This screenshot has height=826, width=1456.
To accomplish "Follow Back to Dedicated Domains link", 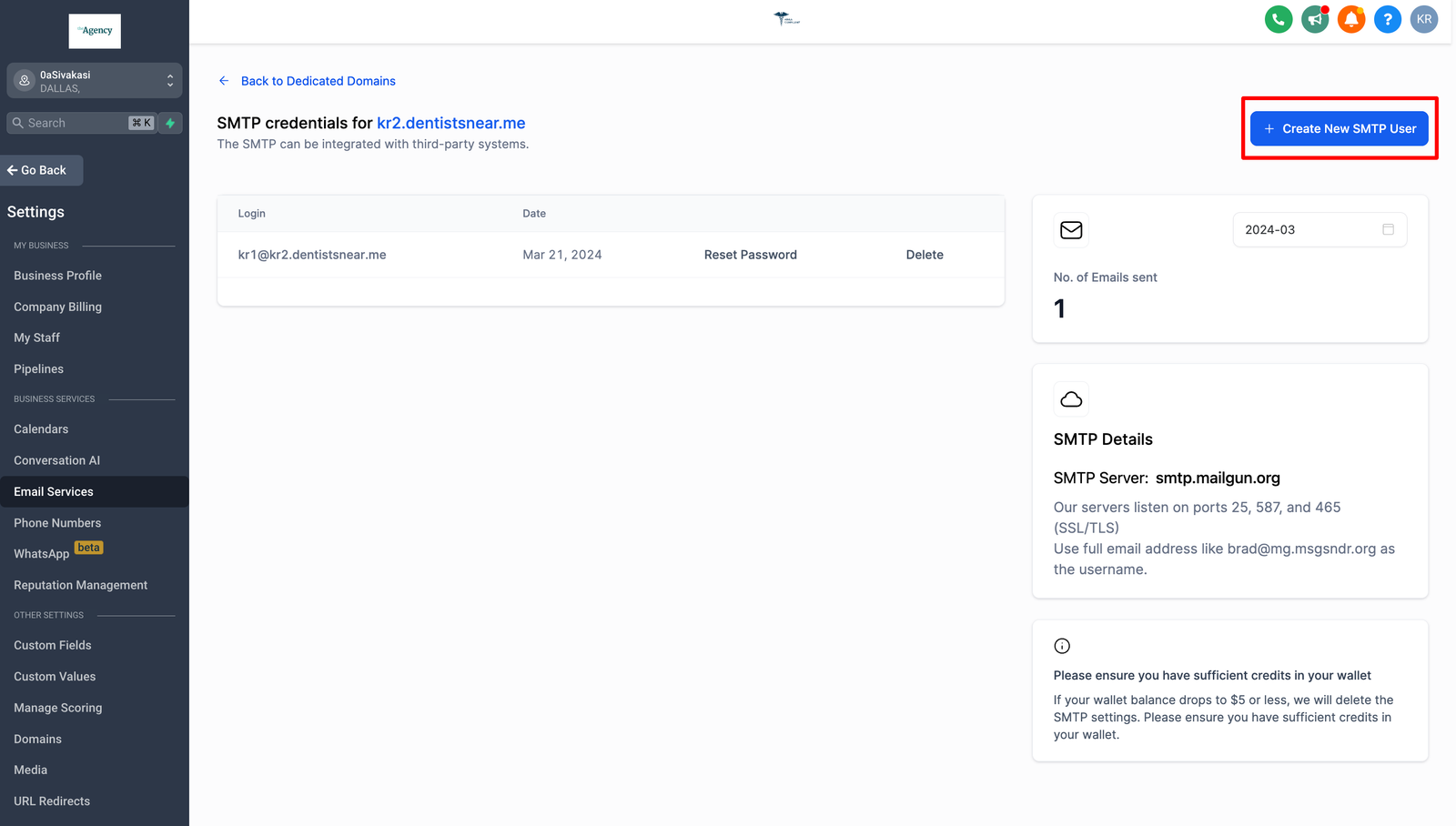I will 318,81.
